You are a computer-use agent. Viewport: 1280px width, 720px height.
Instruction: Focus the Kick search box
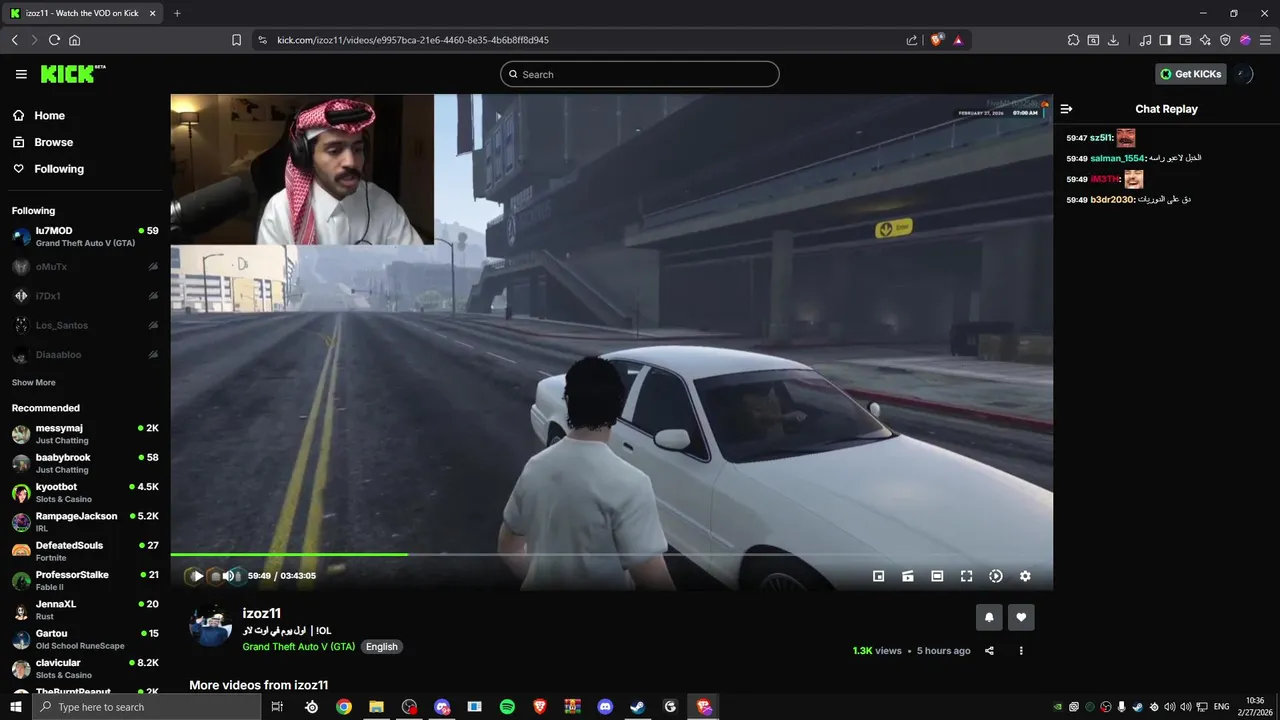[640, 74]
